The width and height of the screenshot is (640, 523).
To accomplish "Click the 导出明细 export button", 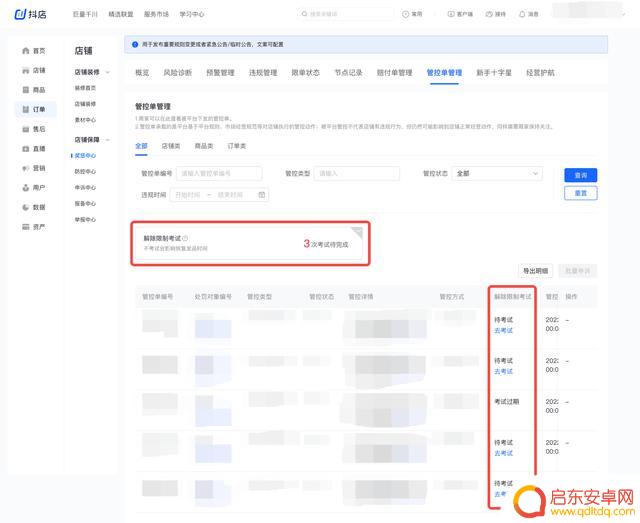I will 536,271.
